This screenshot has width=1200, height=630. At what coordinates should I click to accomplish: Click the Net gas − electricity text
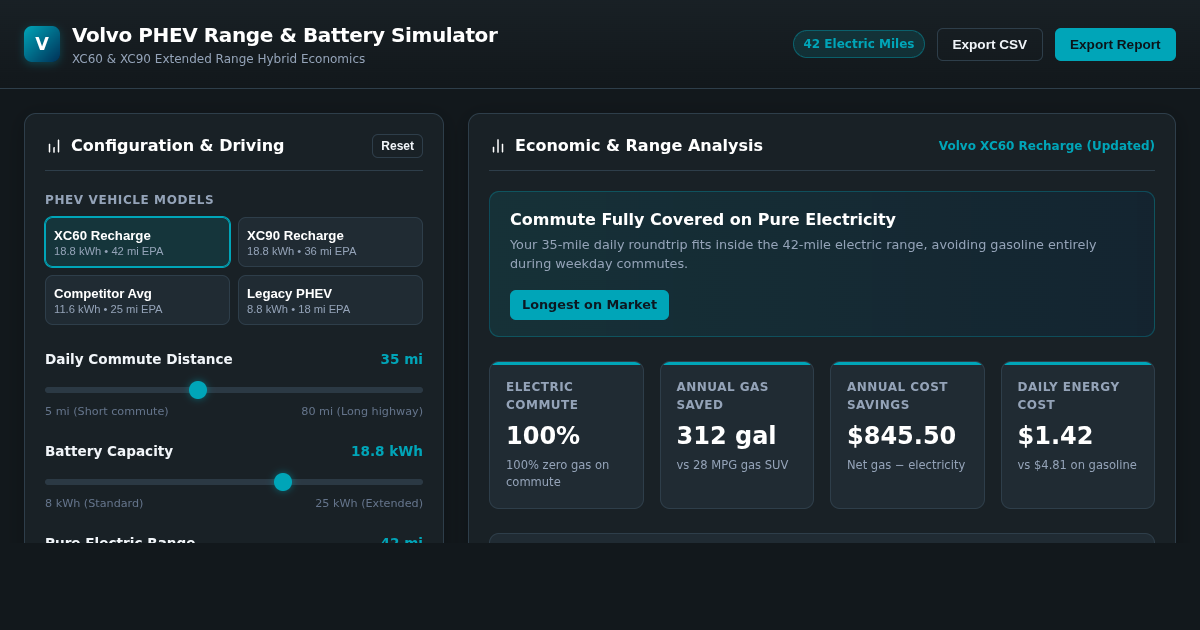click(906, 465)
